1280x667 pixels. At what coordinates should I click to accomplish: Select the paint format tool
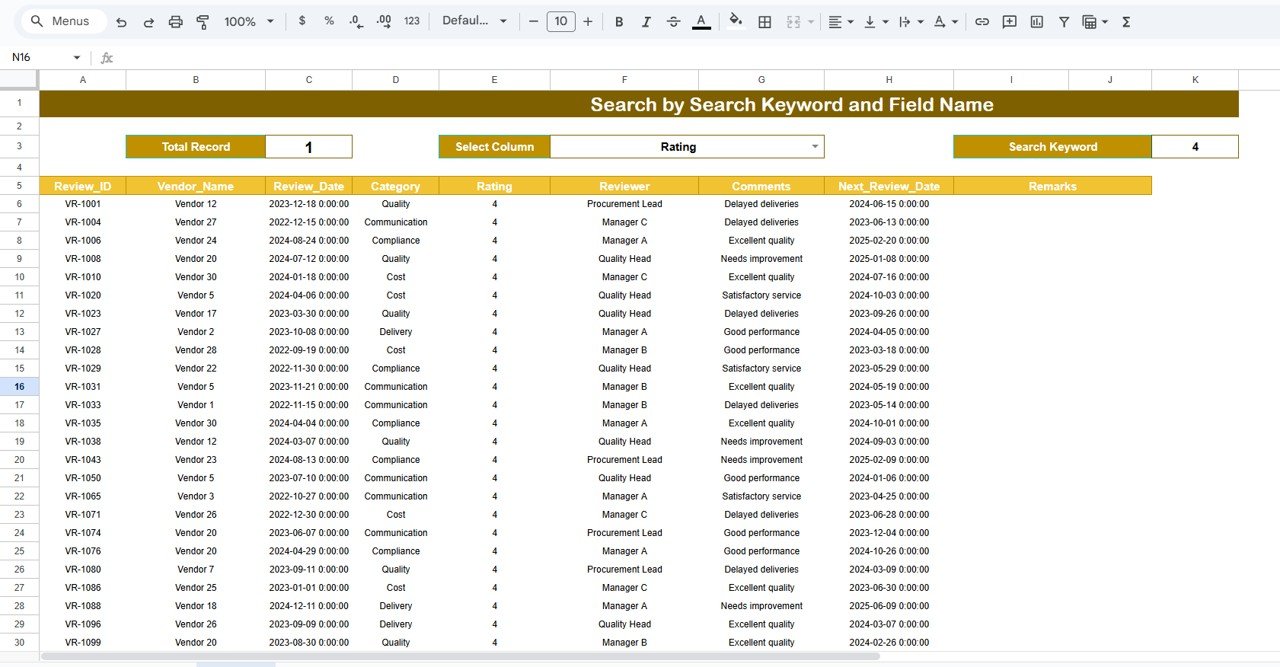click(x=203, y=20)
